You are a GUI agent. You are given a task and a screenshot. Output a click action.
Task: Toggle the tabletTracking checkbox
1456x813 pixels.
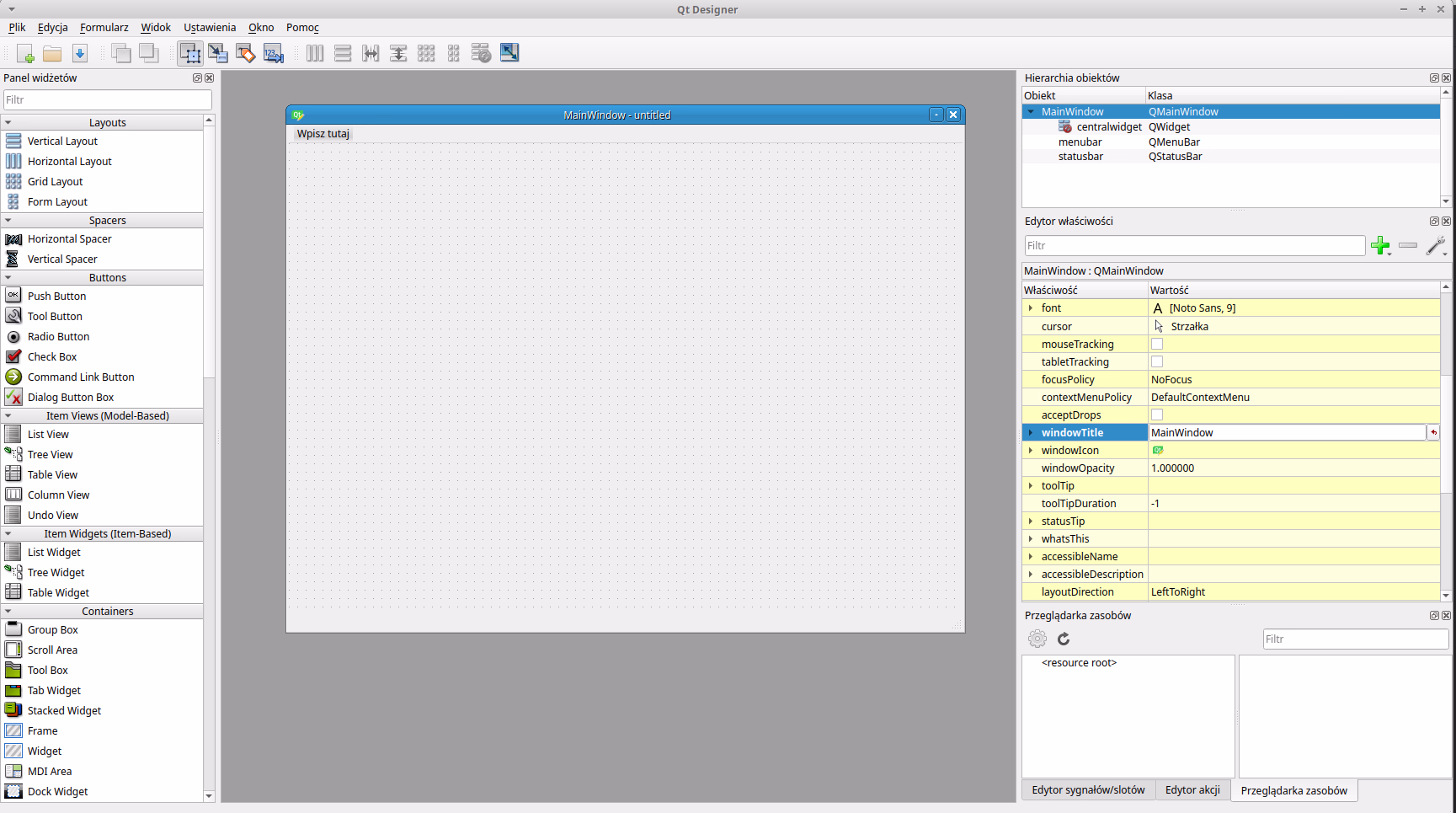point(1157,361)
